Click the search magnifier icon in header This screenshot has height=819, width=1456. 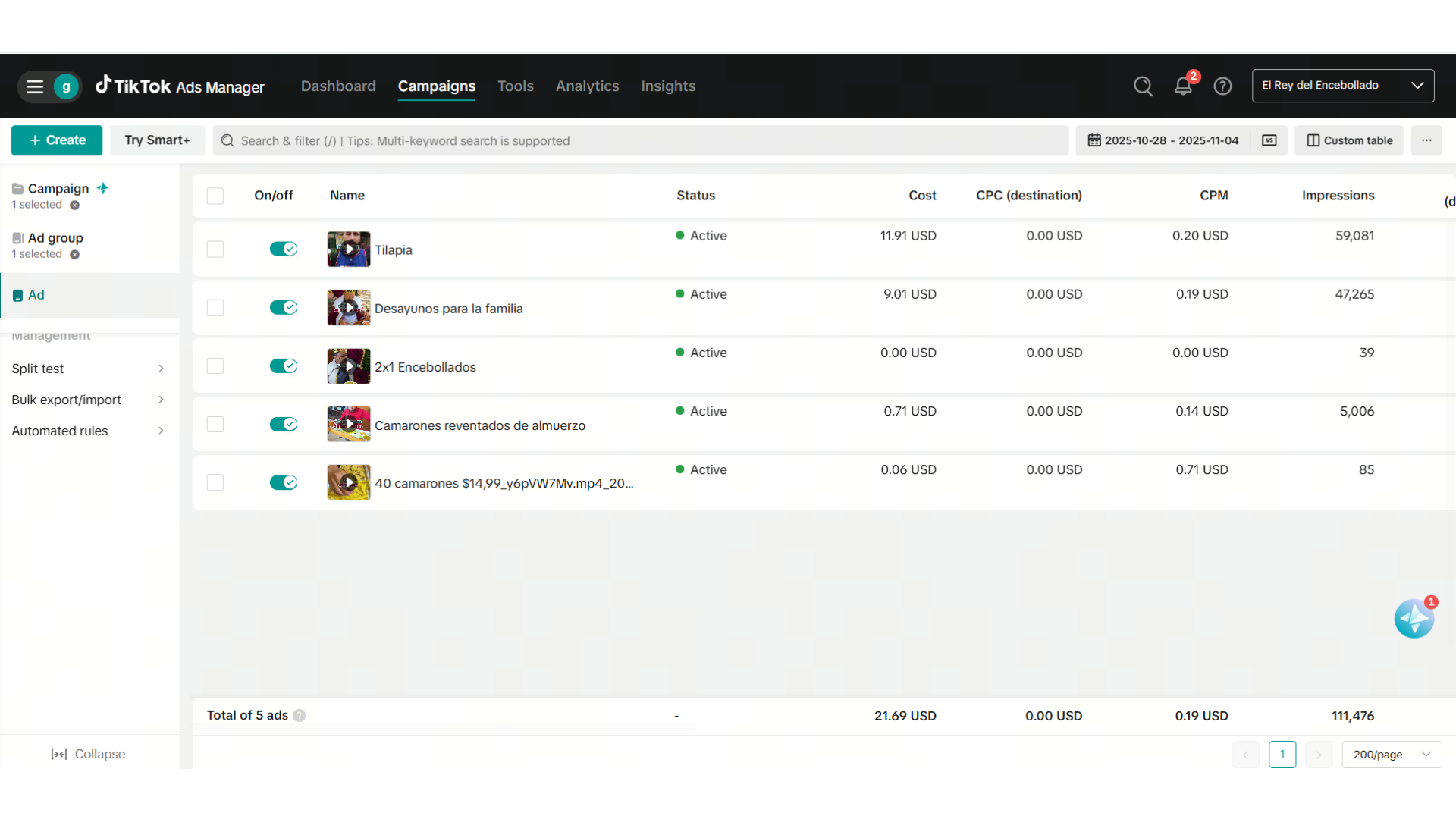pos(1143,86)
